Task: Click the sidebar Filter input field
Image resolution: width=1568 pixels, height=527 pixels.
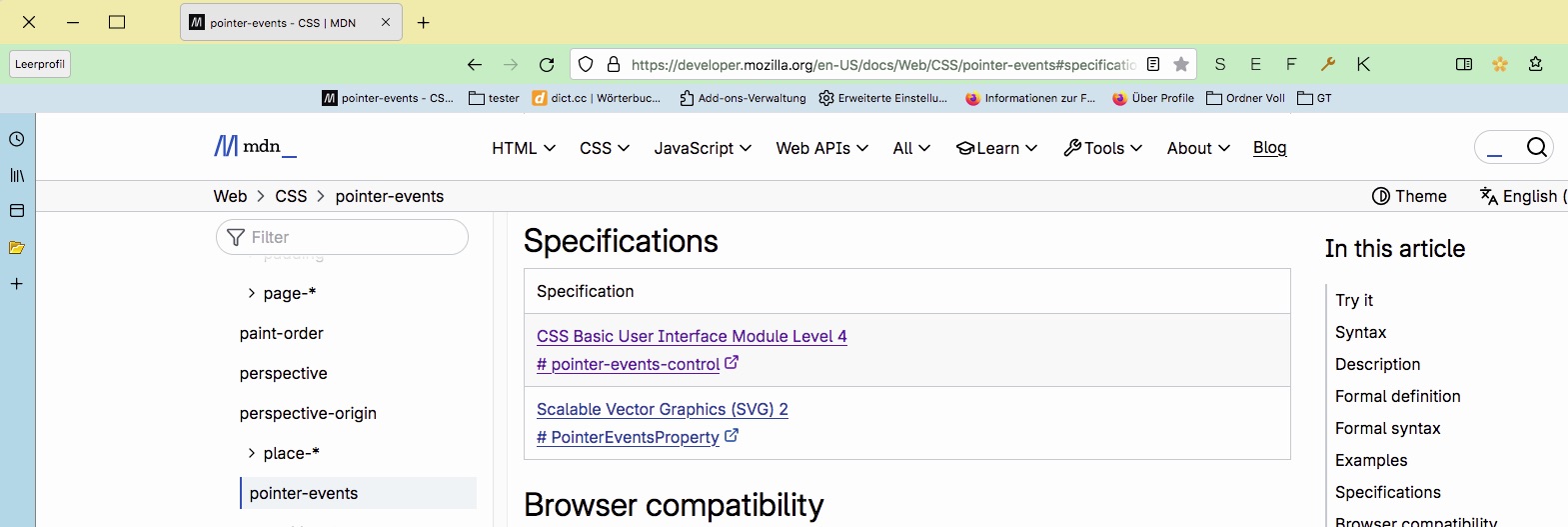Action: [342, 237]
